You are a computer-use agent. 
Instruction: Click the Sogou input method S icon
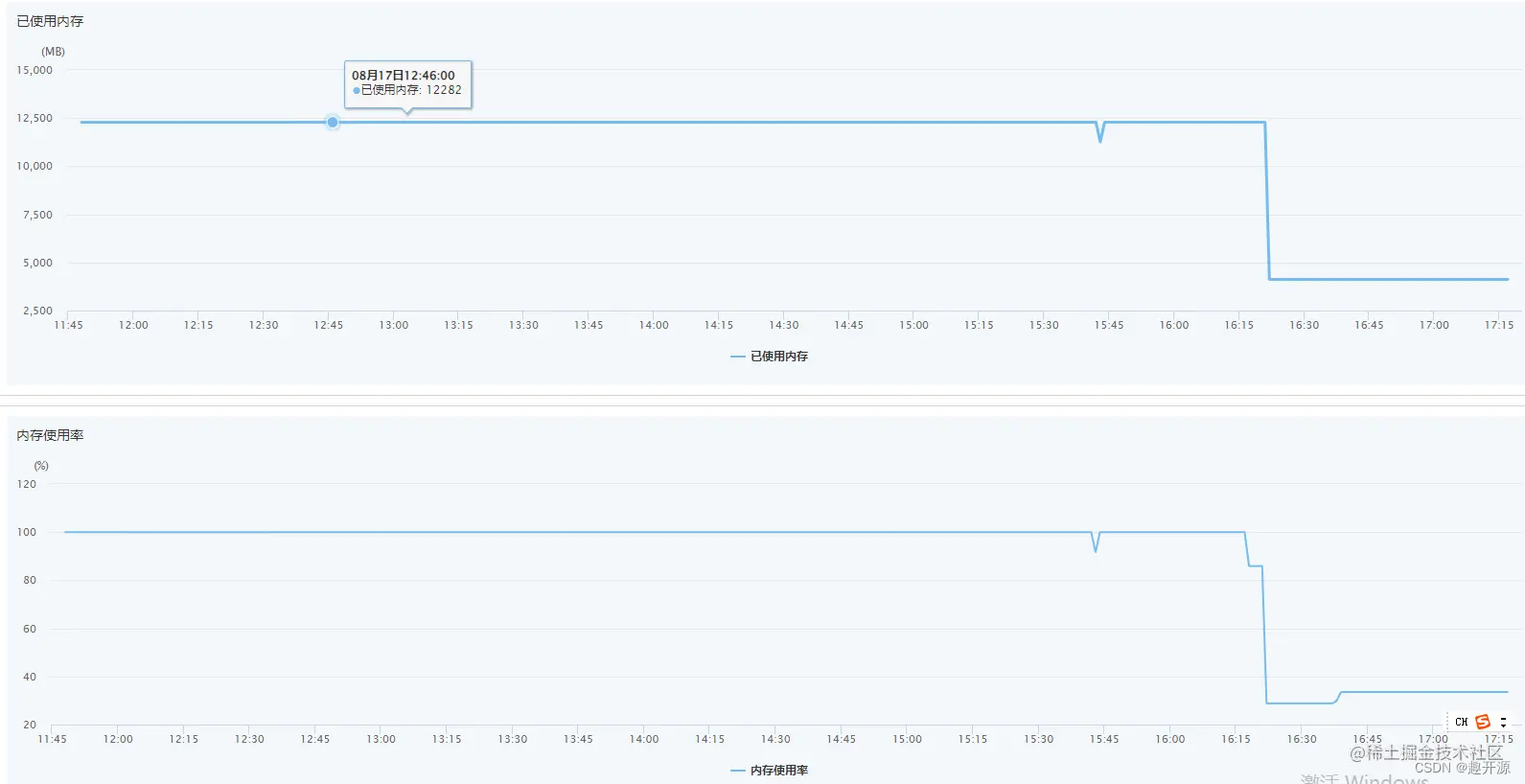[x=1483, y=722]
